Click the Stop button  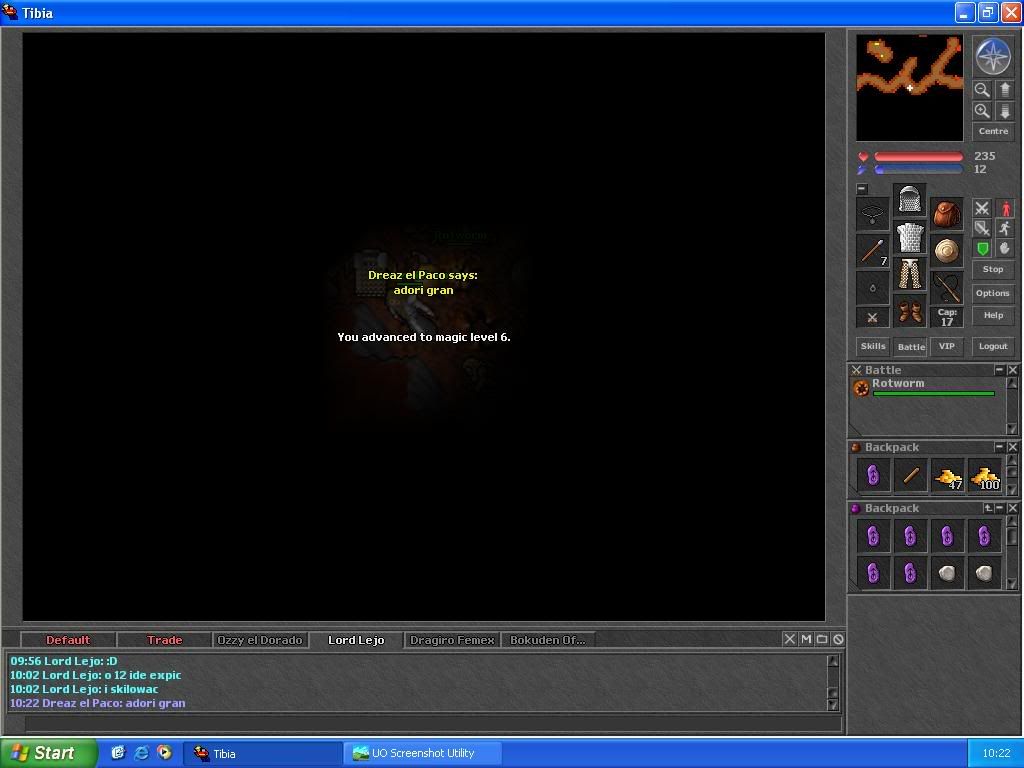tap(993, 269)
